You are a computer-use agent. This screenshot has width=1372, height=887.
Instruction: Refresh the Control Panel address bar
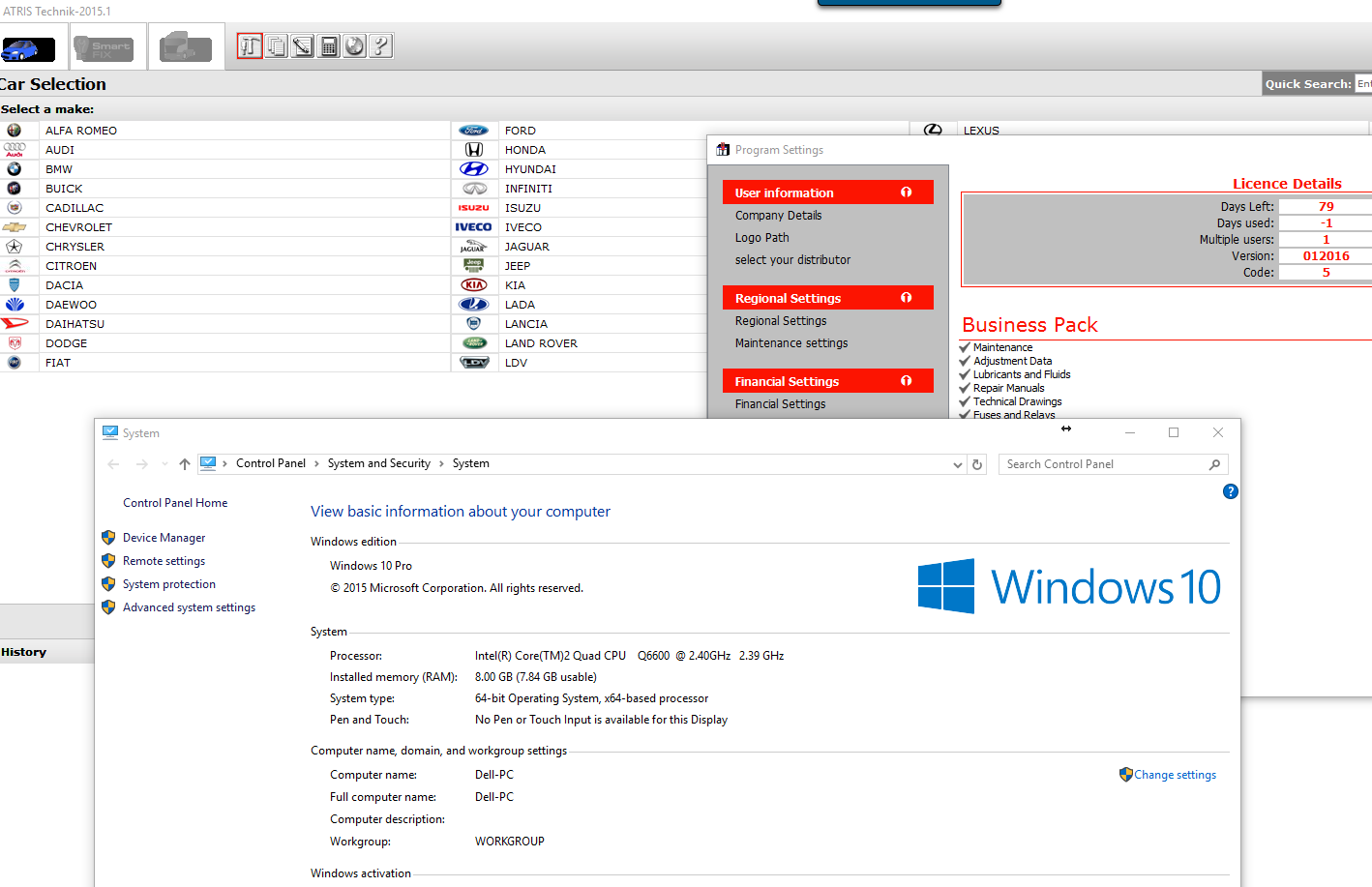point(977,464)
